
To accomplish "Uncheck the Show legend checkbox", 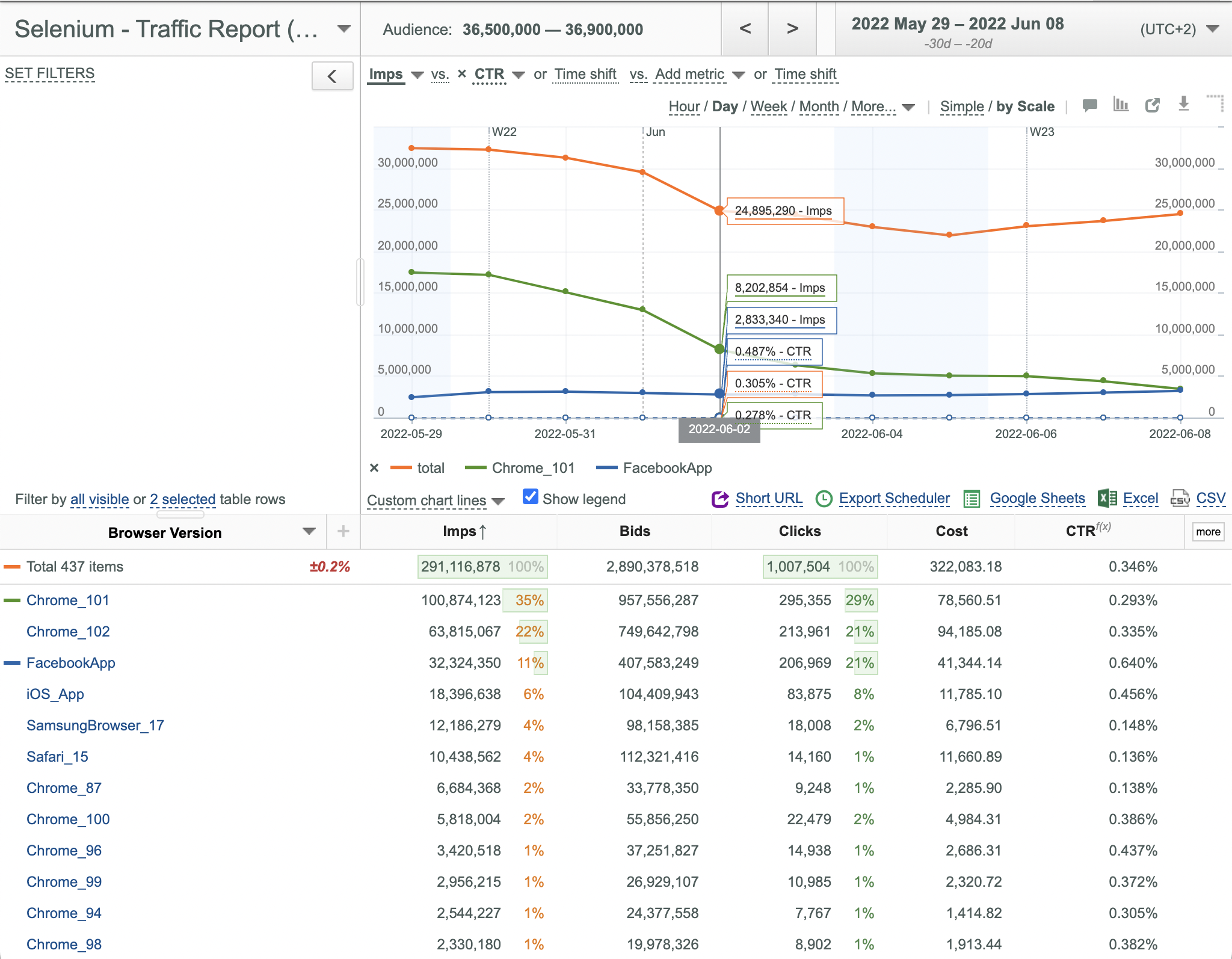I will [x=531, y=497].
